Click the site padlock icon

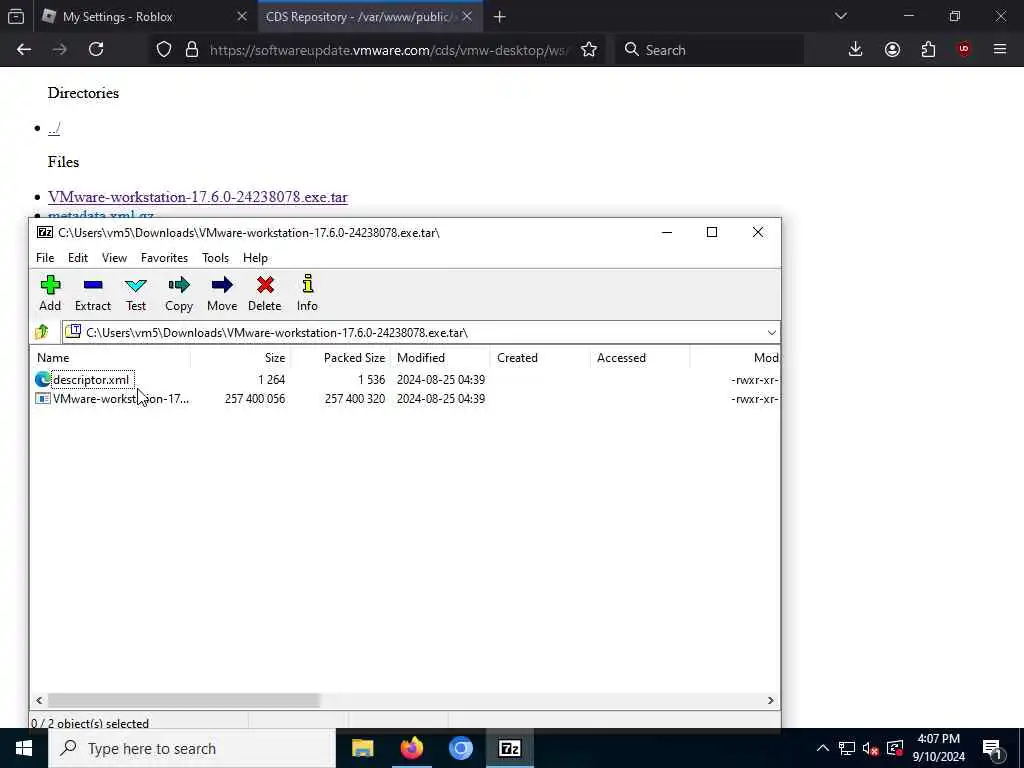(x=192, y=50)
